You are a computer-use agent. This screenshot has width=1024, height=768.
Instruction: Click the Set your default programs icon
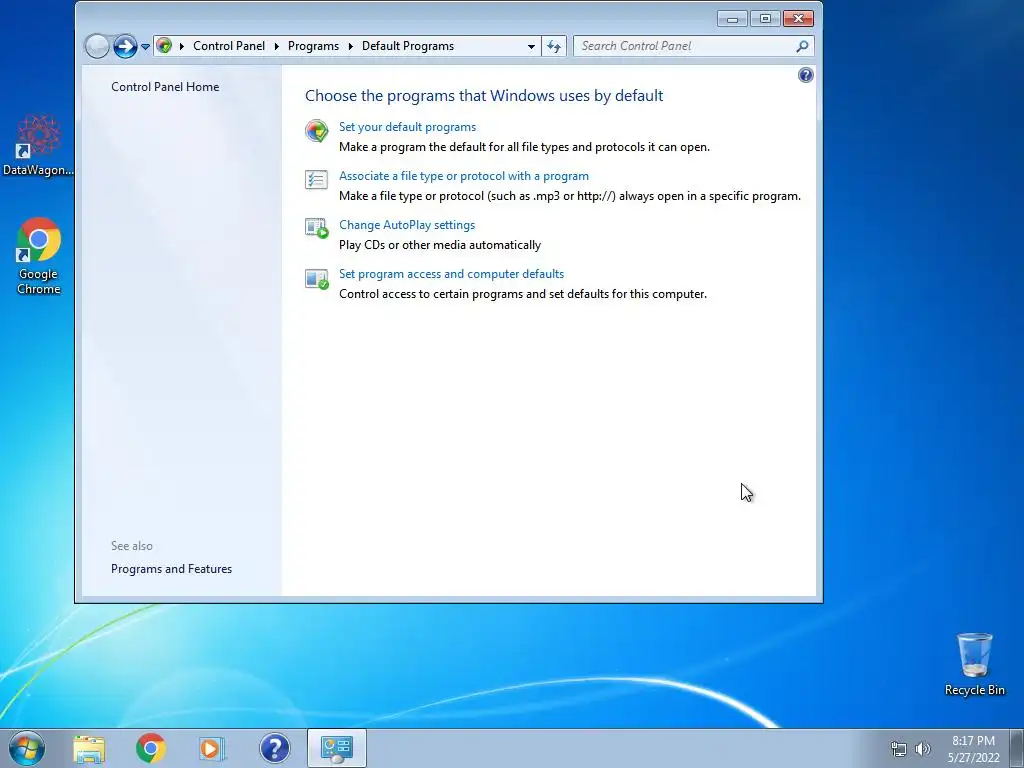pyautogui.click(x=317, y=131)
